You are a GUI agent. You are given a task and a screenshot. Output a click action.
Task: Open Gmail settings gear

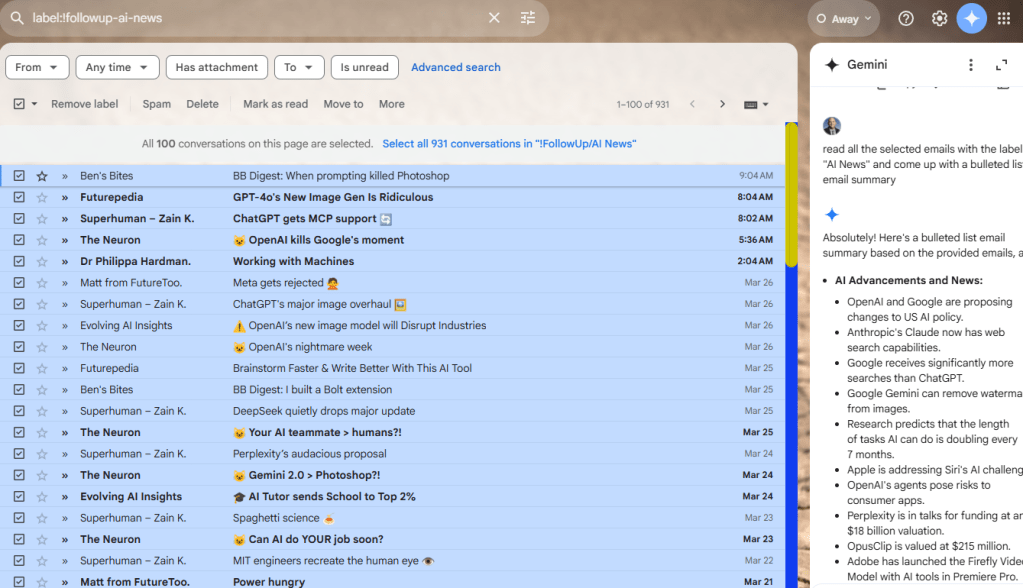pos(939,18)
